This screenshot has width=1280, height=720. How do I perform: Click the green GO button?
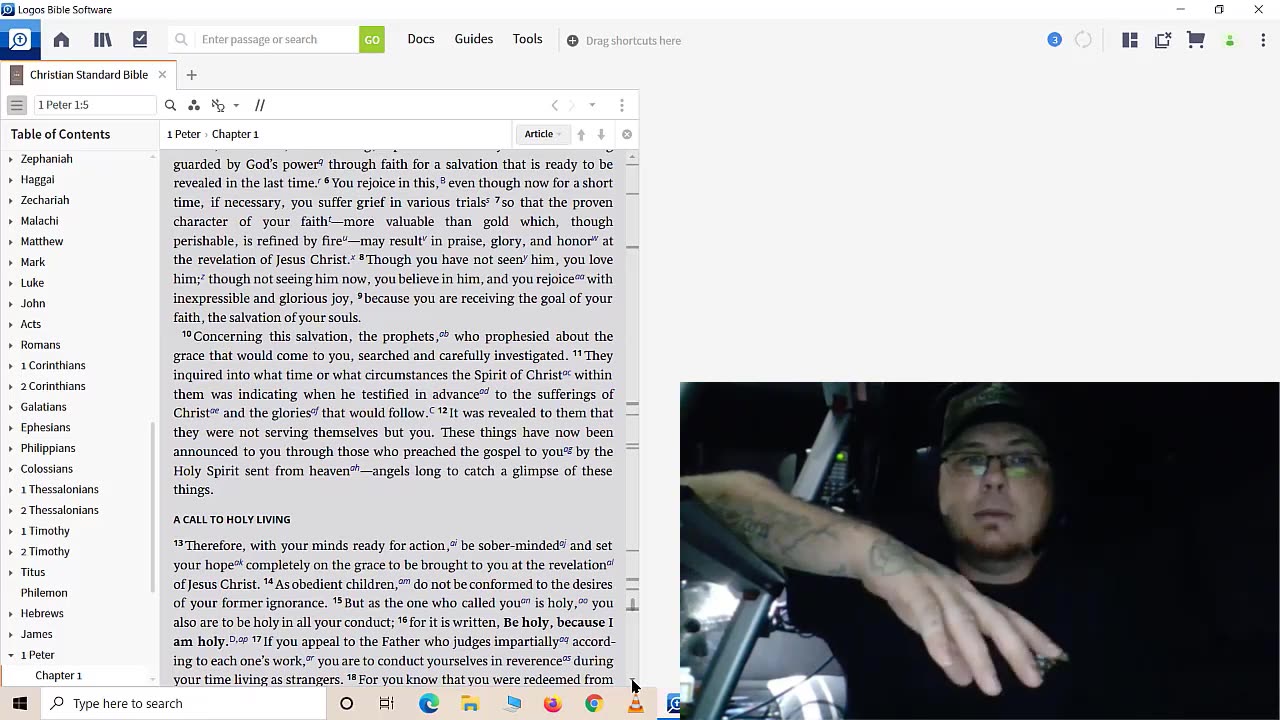coord(372,40)
